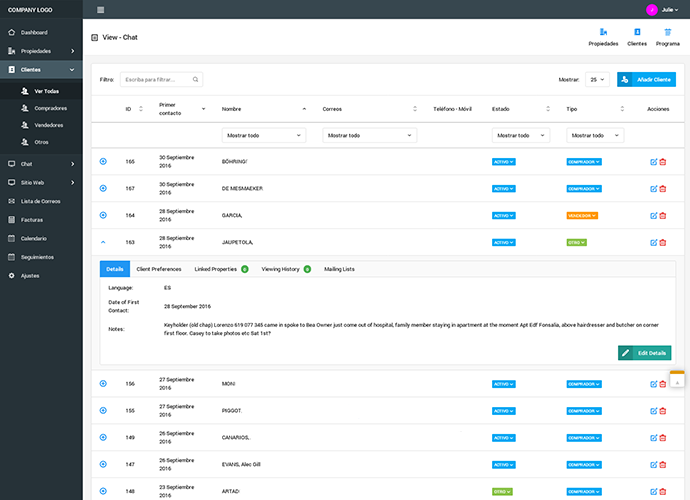Expand Propiedades in the sidebar
This screenshot has height=500, width=690.
click(x=41, y=51)
